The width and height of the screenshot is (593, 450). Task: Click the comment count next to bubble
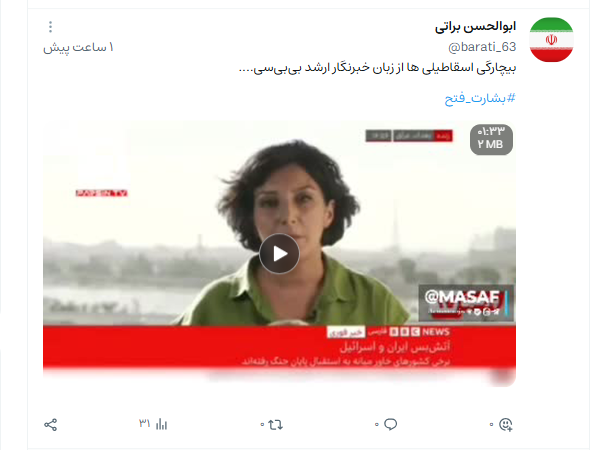(x=377, y=425)
